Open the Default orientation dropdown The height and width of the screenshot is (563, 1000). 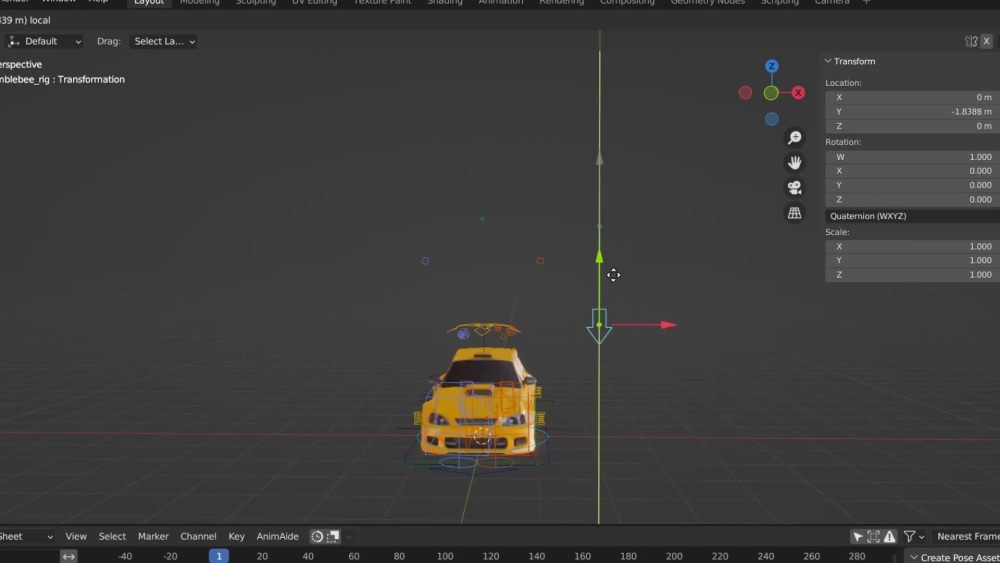tap(44, 41)
